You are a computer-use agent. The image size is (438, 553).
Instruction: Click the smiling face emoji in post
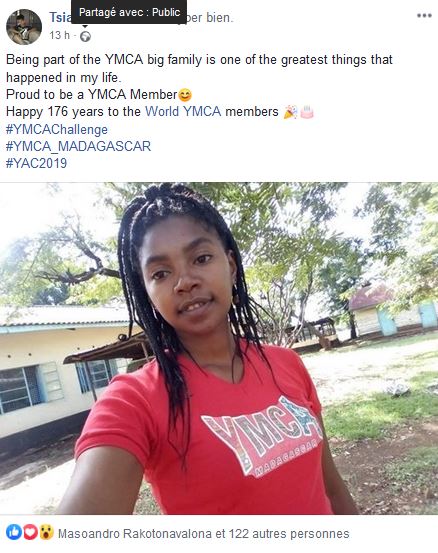pos(185,95)
